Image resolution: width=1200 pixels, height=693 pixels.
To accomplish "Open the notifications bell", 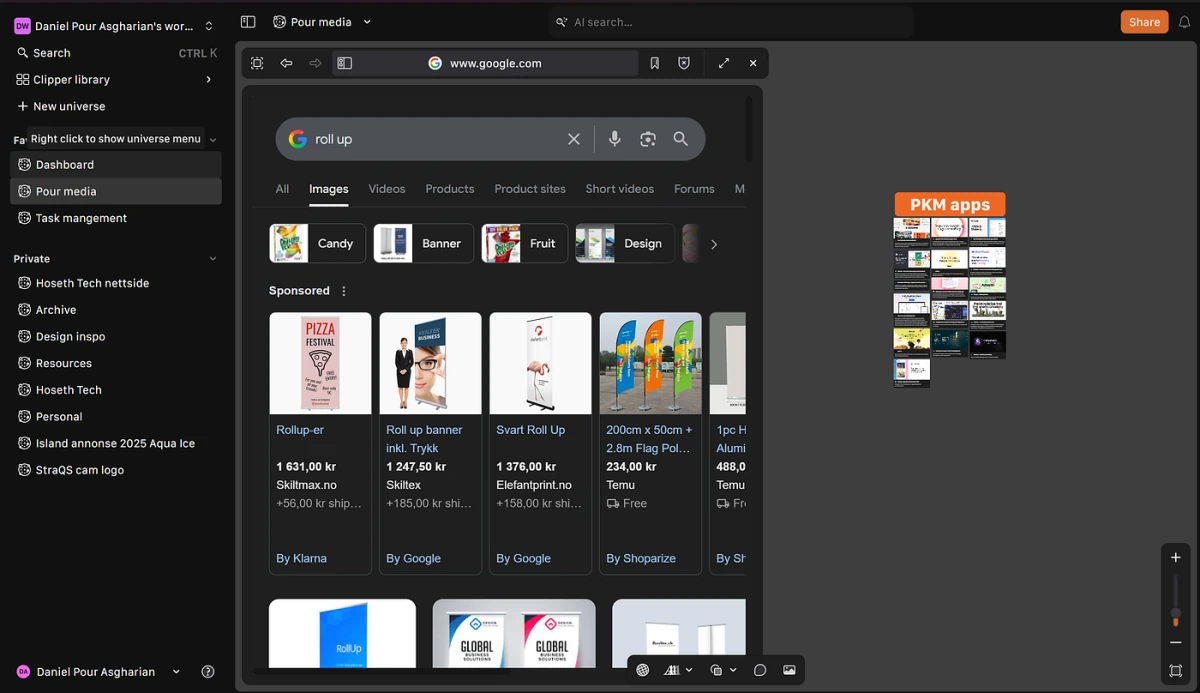I will [1184, 22].
